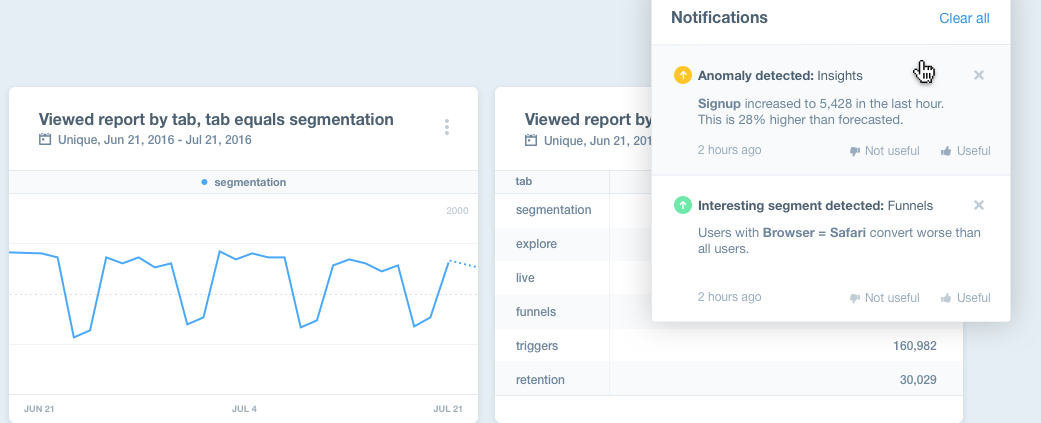Image resolution: width=1041 pixels, height=423 pixels.
Task: Open the Viewed report by tab segmentation title
Action: coord(215,119)
